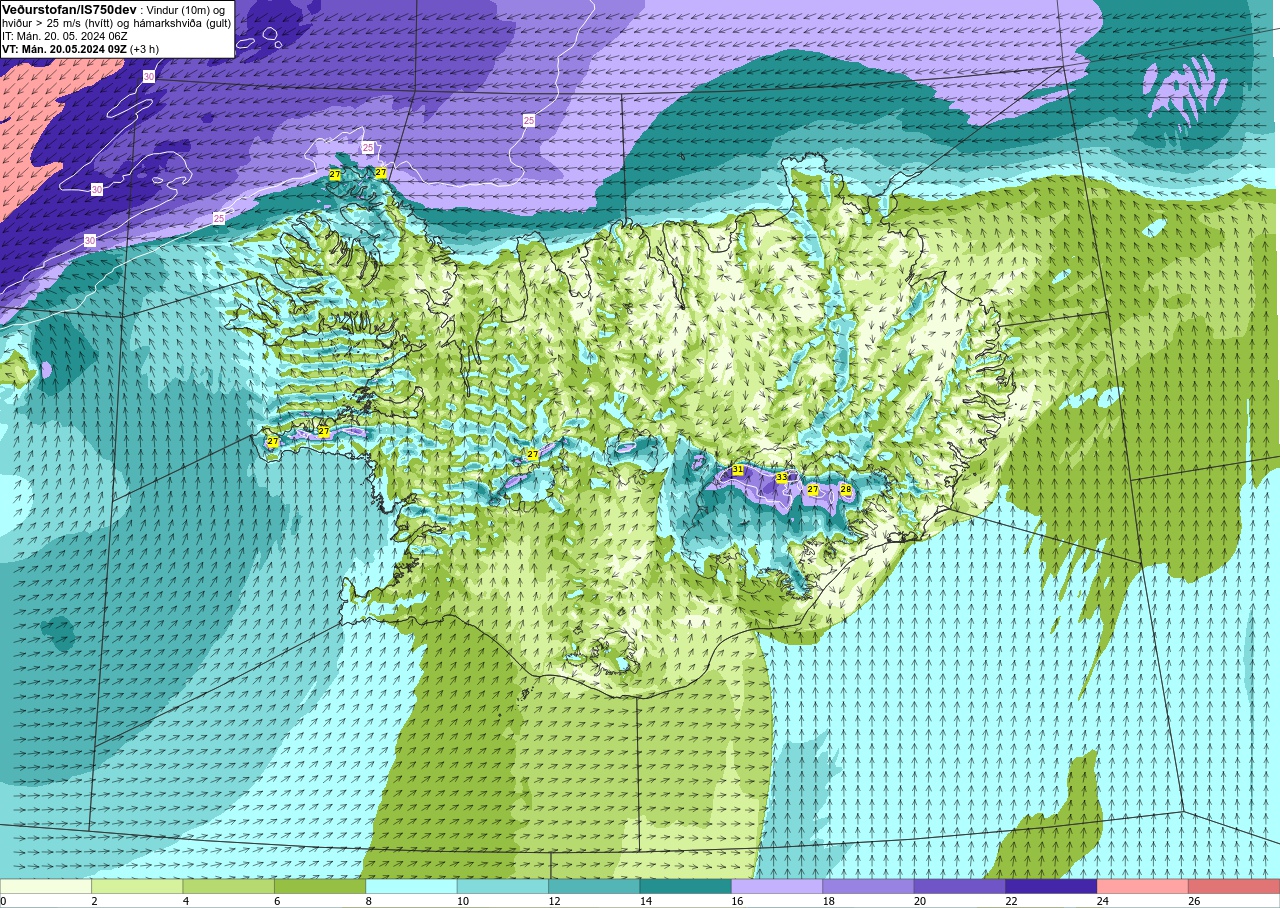
Task: Click the legend scale label 10
Action: click(x=462, y=901)
